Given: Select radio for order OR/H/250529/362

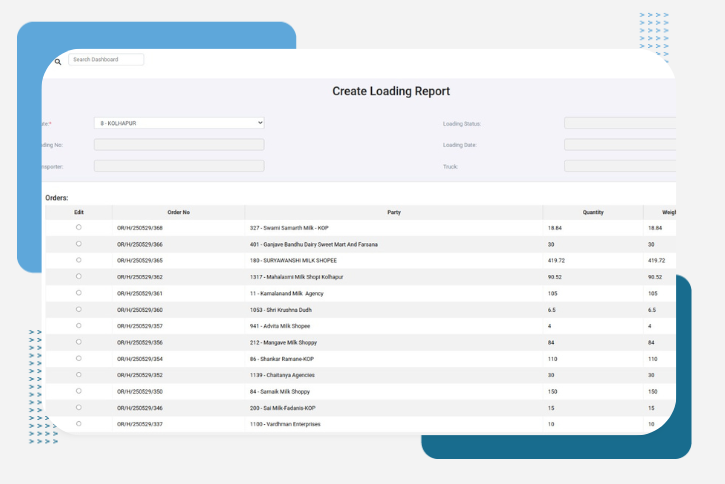Looking at the screenshot, I should (79, 276).
